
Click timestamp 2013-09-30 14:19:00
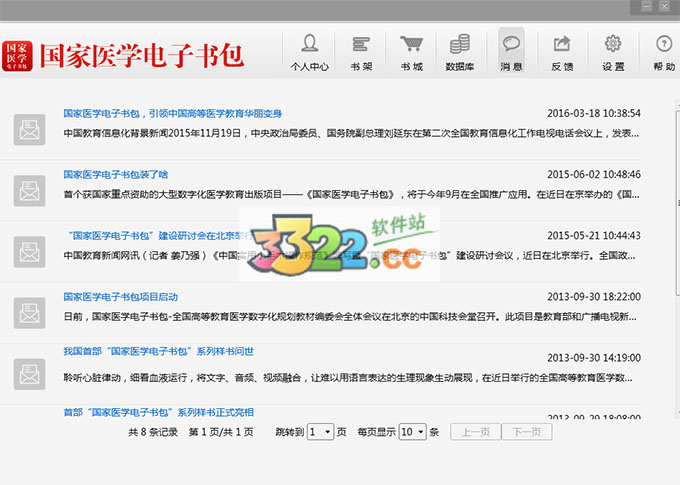pos(594,358)
